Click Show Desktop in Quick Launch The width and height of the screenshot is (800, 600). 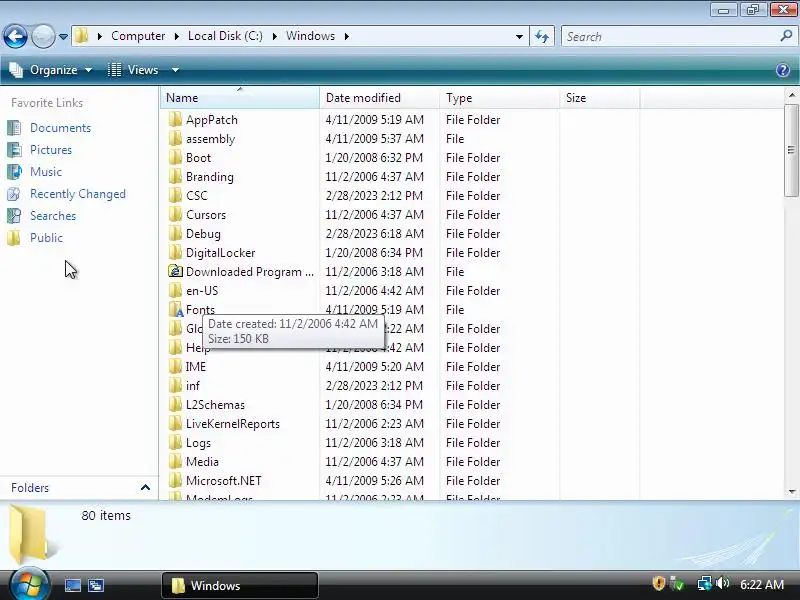(72, 585)
